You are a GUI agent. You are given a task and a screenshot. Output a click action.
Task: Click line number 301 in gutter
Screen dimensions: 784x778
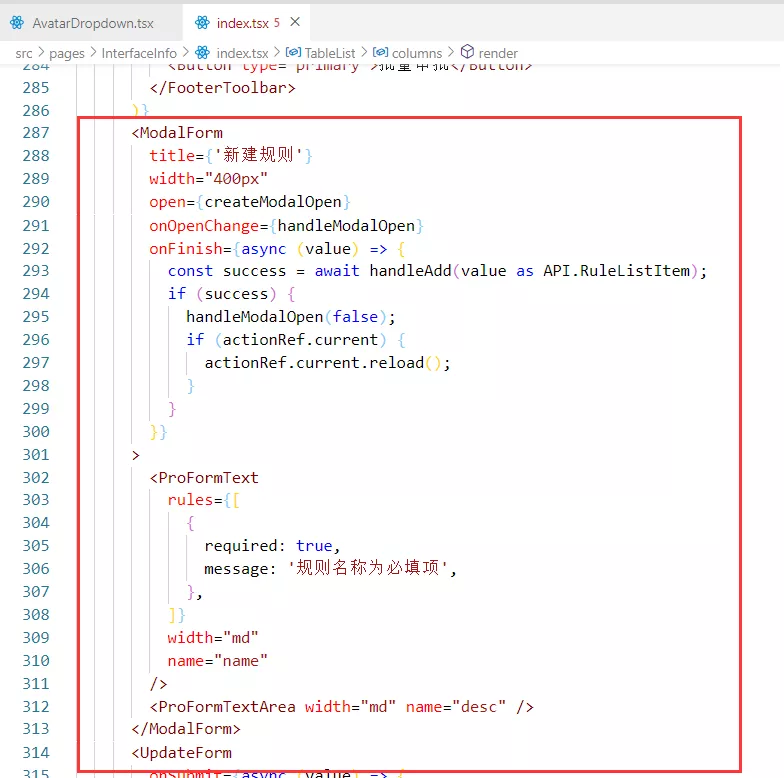(36, 455)
